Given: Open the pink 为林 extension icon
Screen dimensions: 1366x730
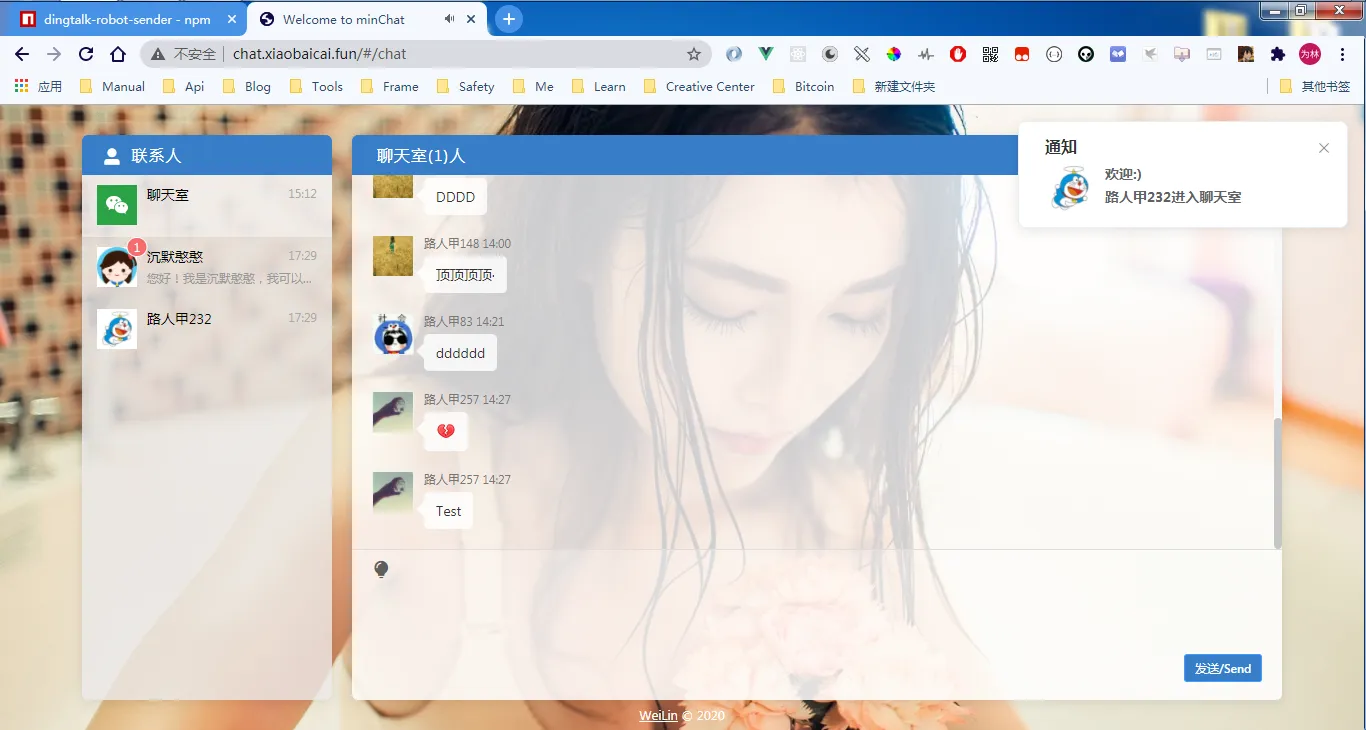Looking at the screenshot, I should point(1310,54).
